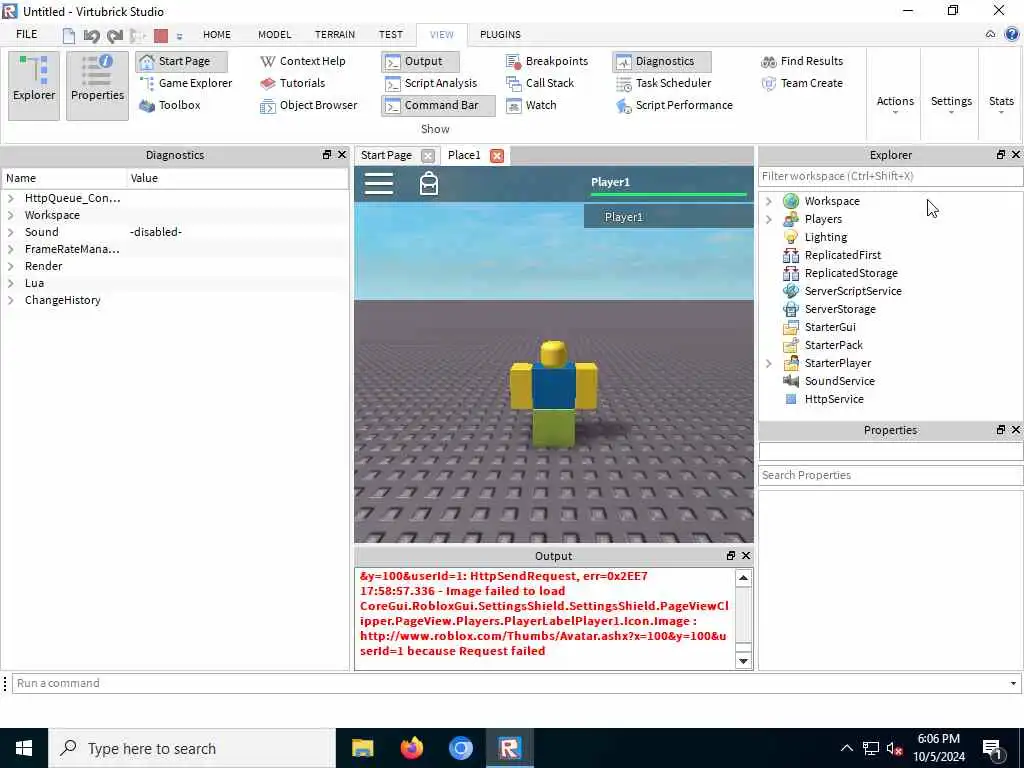Open the Object Browser
Screen dimensions: 1024x768
308,105
